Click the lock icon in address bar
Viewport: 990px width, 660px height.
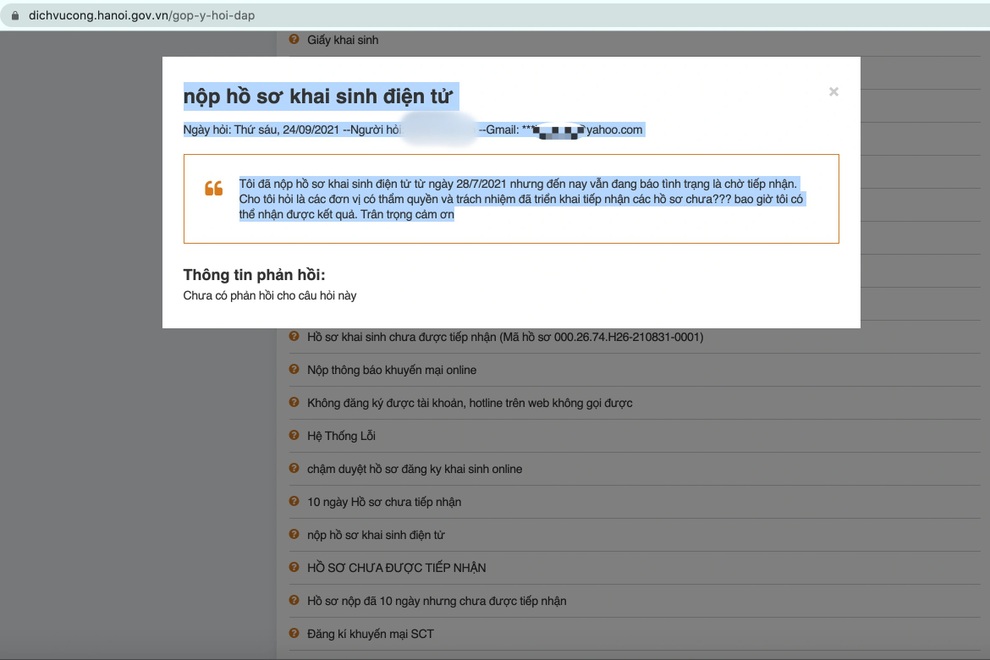[x=15, y=15]
